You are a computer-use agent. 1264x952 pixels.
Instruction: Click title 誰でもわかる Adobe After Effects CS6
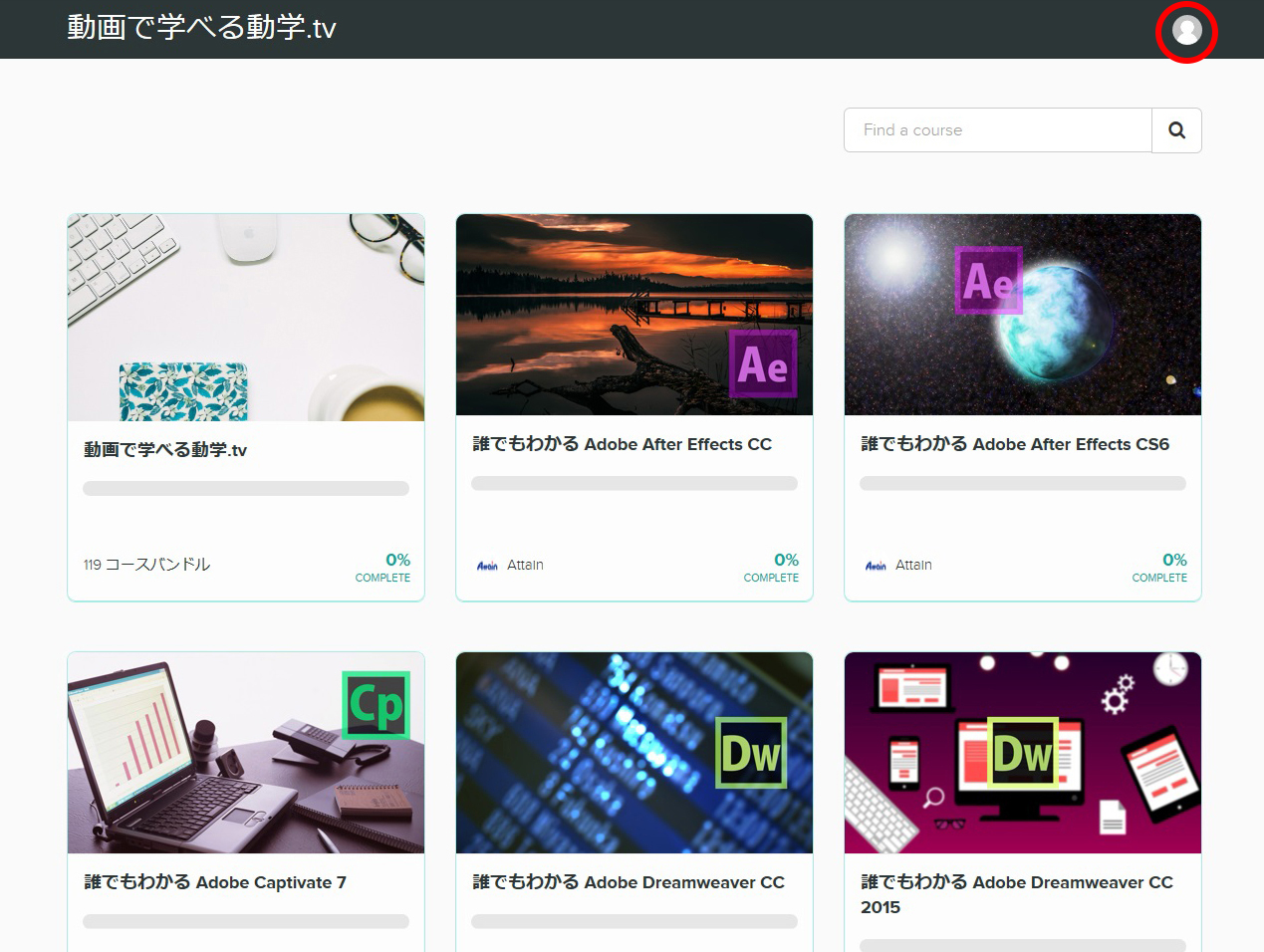coord(1015,444)
